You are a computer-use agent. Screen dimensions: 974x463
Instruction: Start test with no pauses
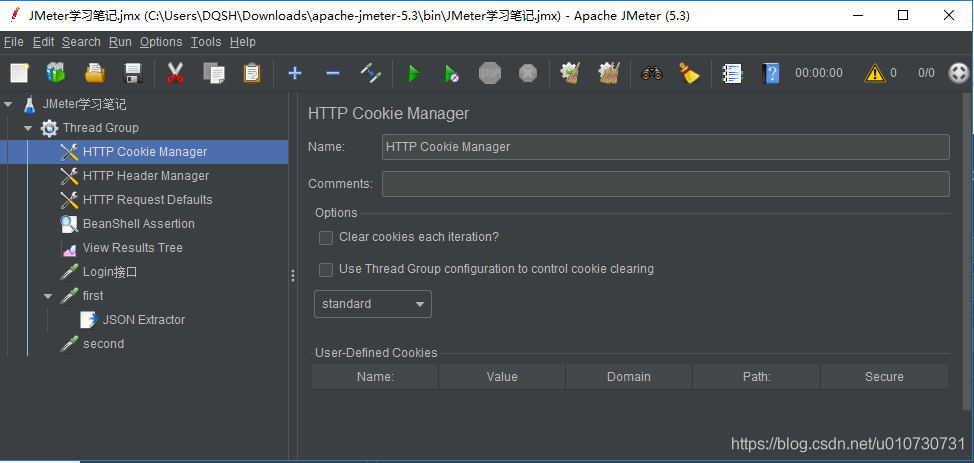click(452, 74)
